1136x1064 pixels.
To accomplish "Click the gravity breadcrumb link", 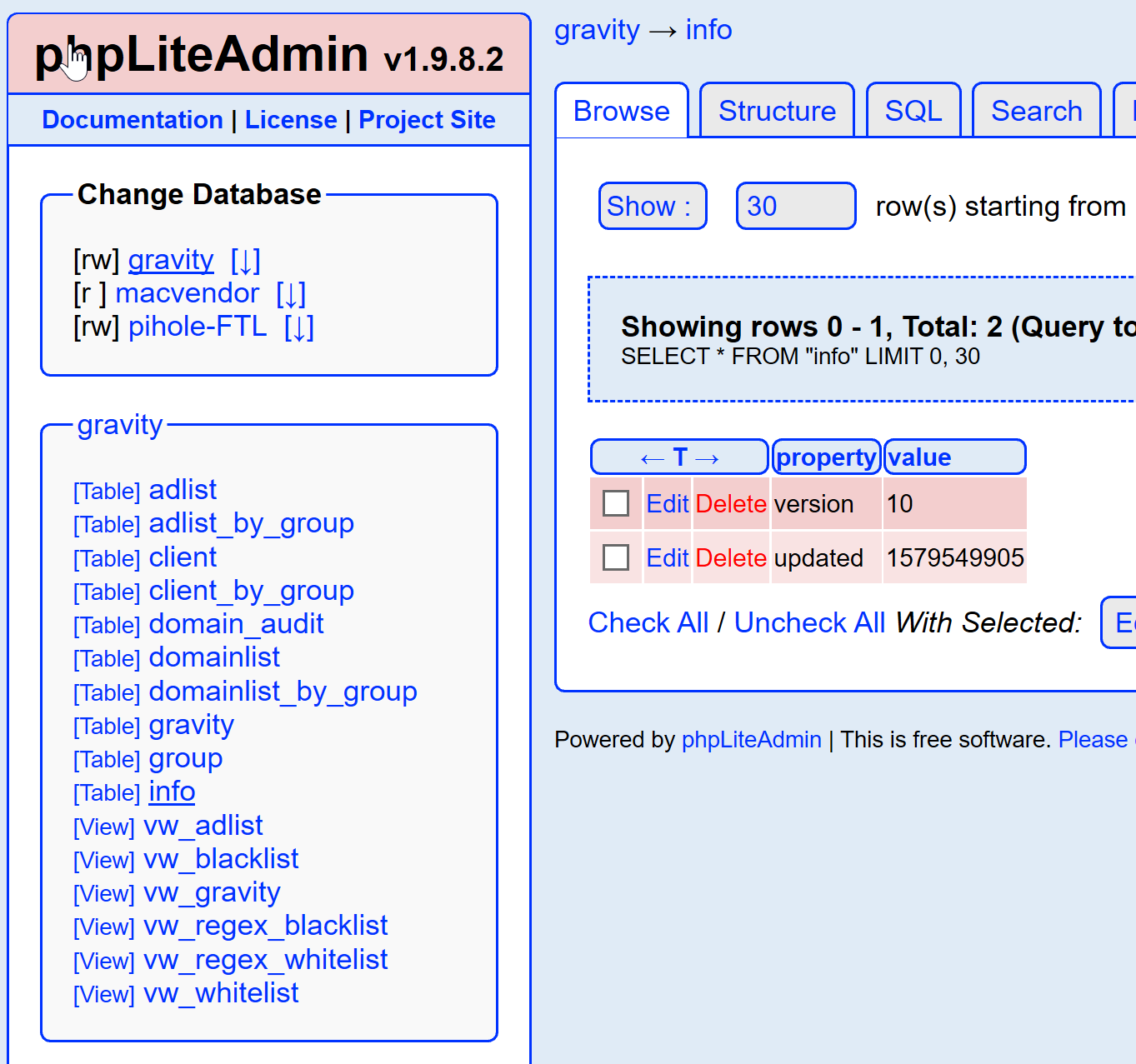I will click(x=597, y=31).
